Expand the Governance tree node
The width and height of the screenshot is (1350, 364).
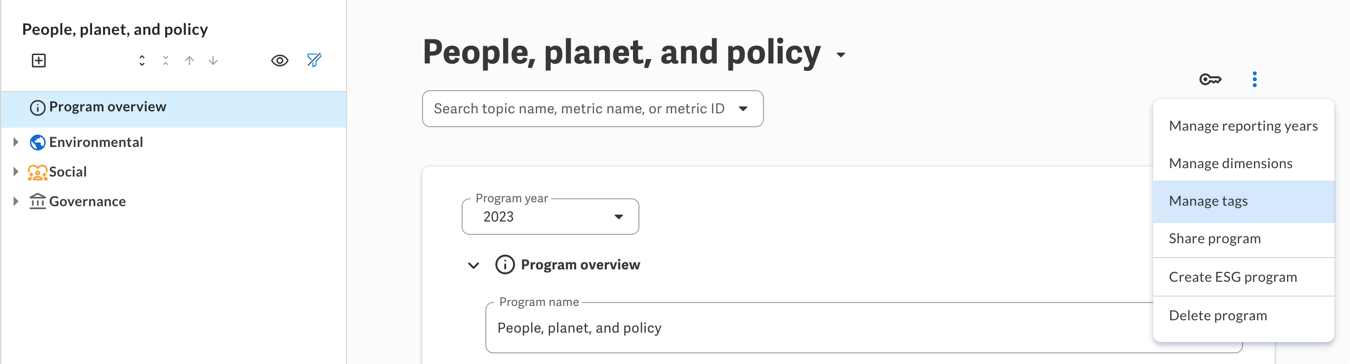pyautogui.click(x=16, y=201)
